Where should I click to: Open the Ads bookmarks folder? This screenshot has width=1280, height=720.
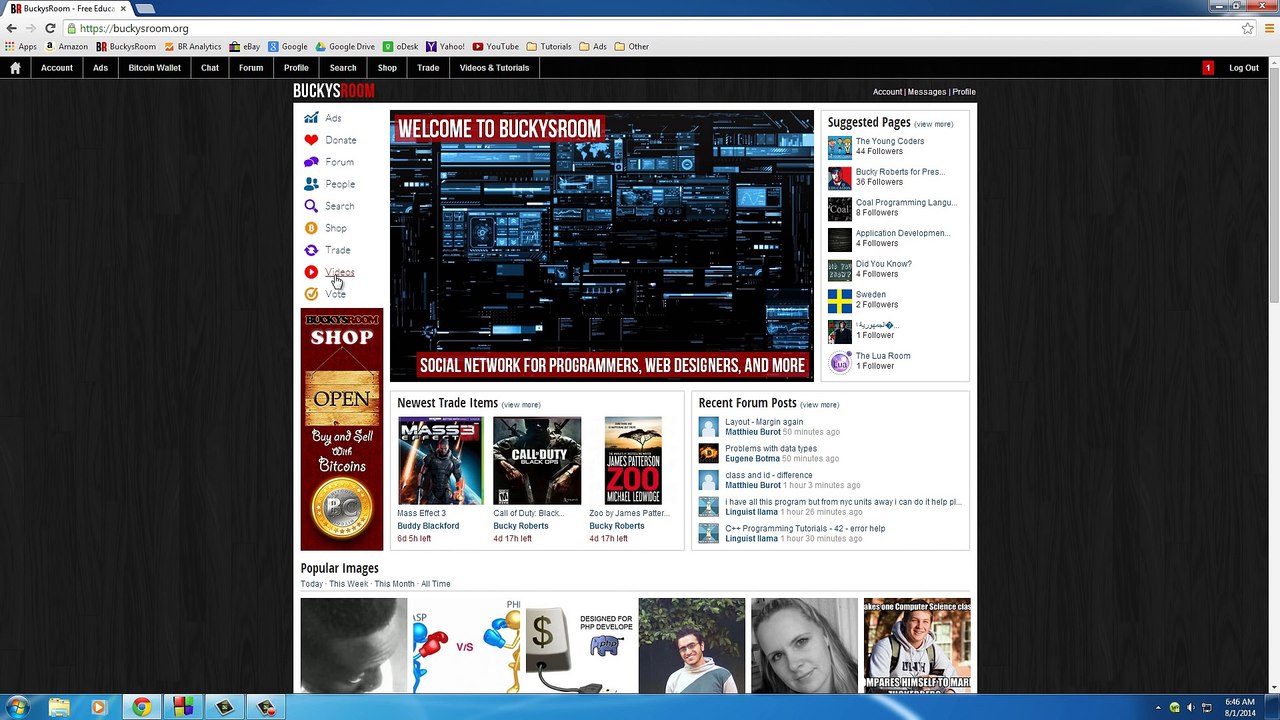pyautogui.click(x=593, y=46)
